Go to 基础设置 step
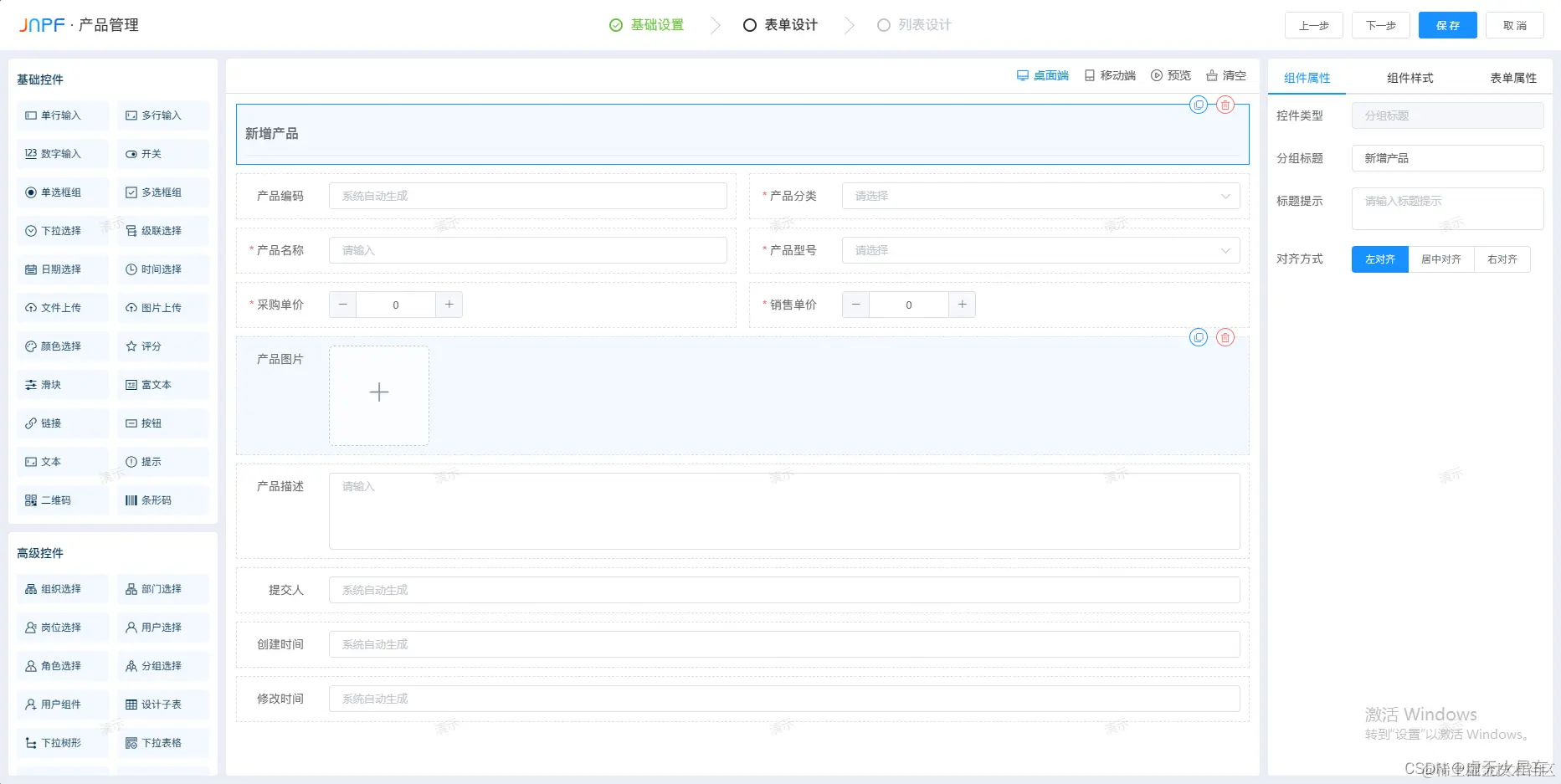This screenshot has height=784, width=1561. (647, 25)
